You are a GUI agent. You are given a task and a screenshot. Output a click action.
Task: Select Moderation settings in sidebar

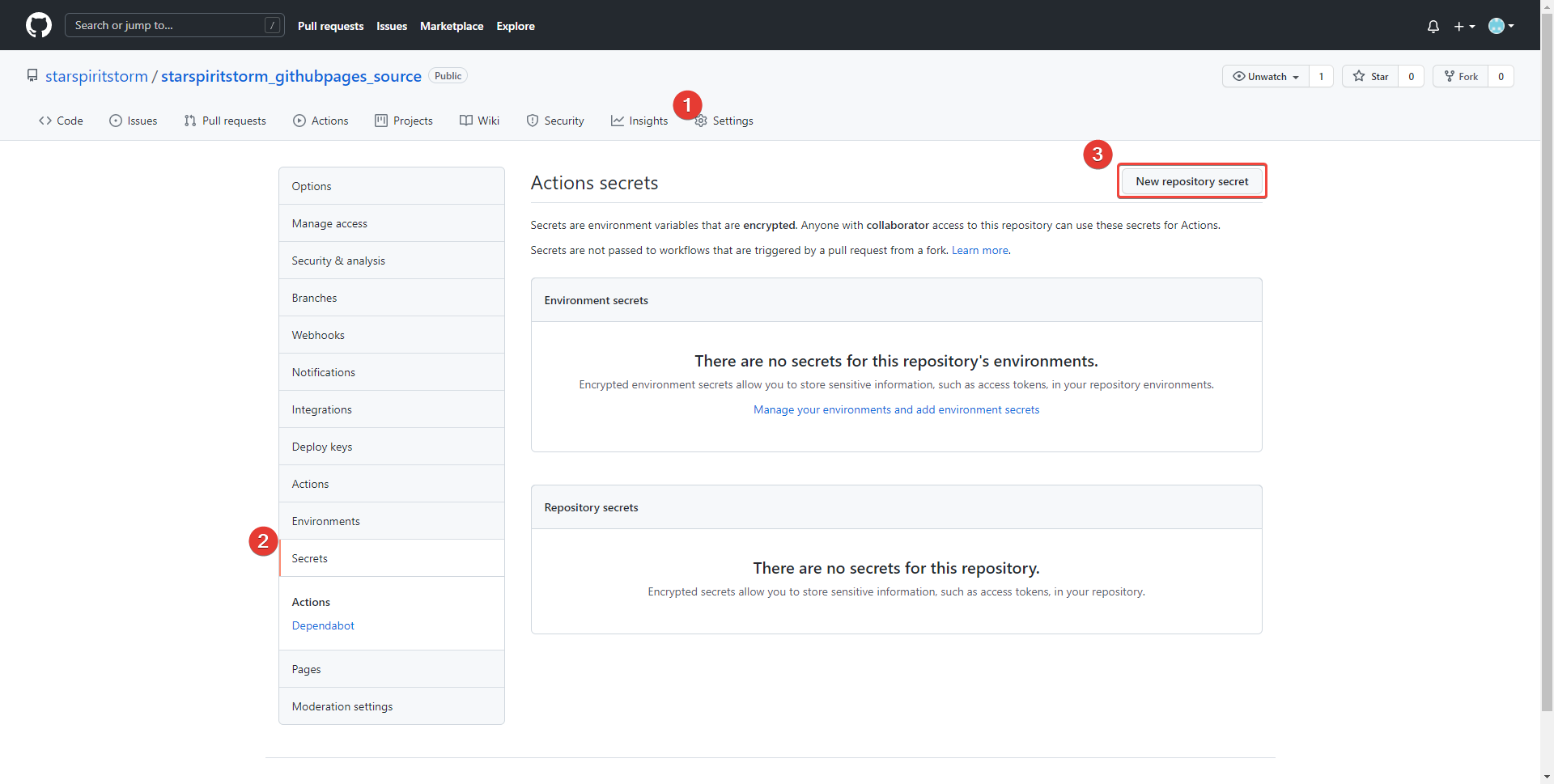(x=392, y=706)
